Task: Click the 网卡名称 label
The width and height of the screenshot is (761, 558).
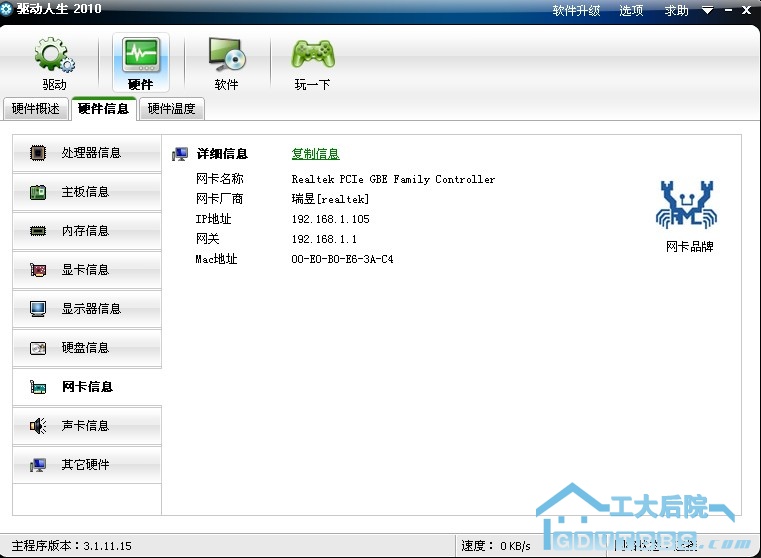Action: 219,179
